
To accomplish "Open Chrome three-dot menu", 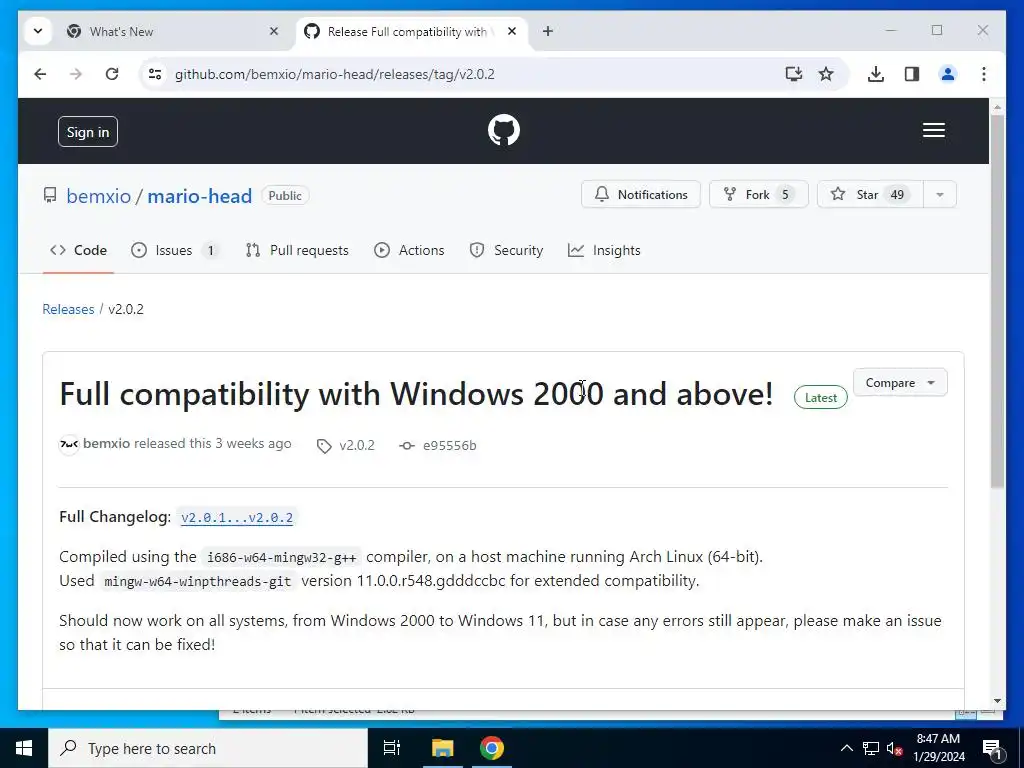I will click(x=984, y=74).
